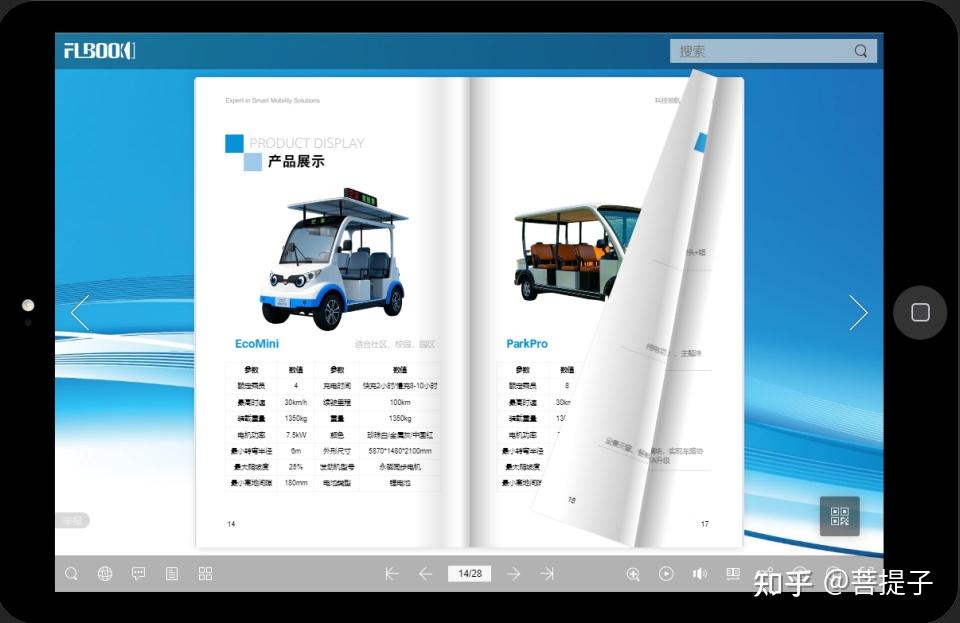Click the '产品展示' heading

coord(296,162)
